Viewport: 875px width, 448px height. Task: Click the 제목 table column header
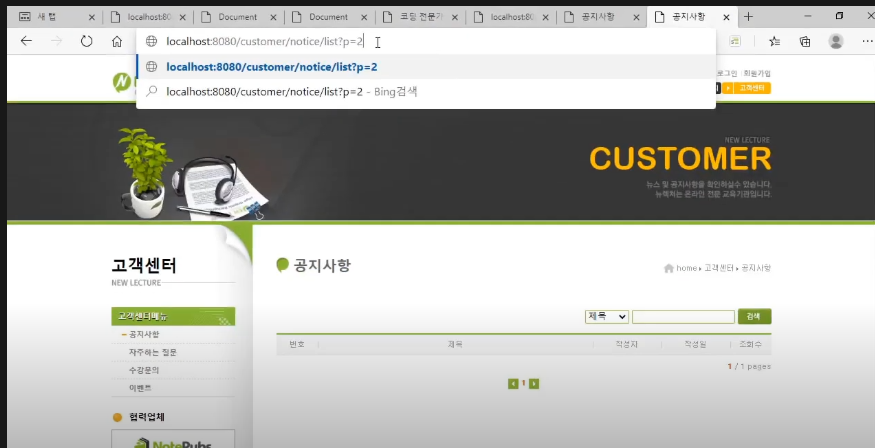coord(455,345)
